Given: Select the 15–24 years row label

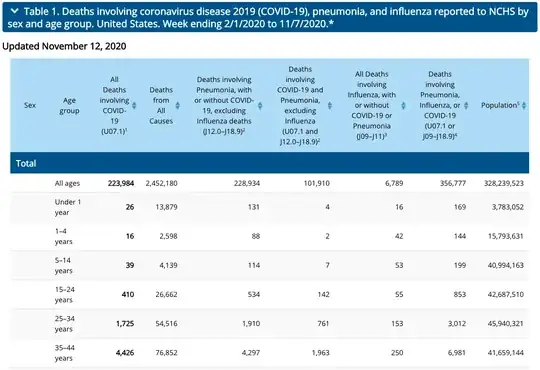Looking at the screenshot, I should [64, 295].
